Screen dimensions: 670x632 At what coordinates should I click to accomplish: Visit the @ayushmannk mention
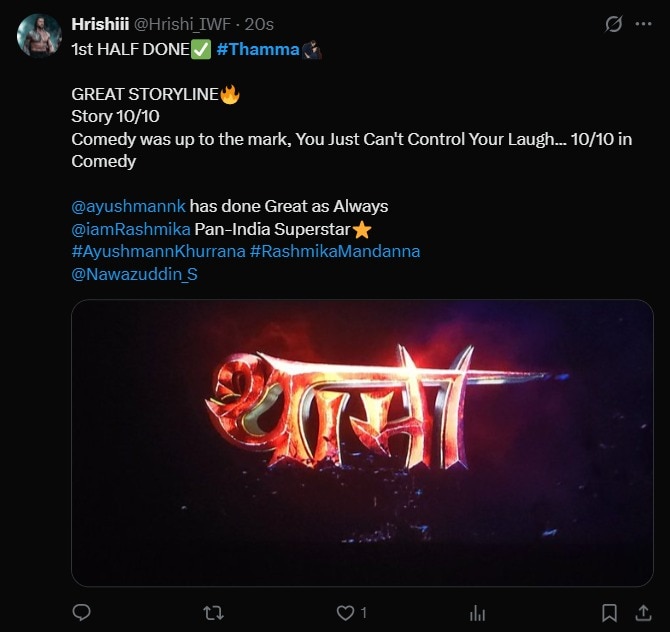pyautogui.click(x=129, y=206)
